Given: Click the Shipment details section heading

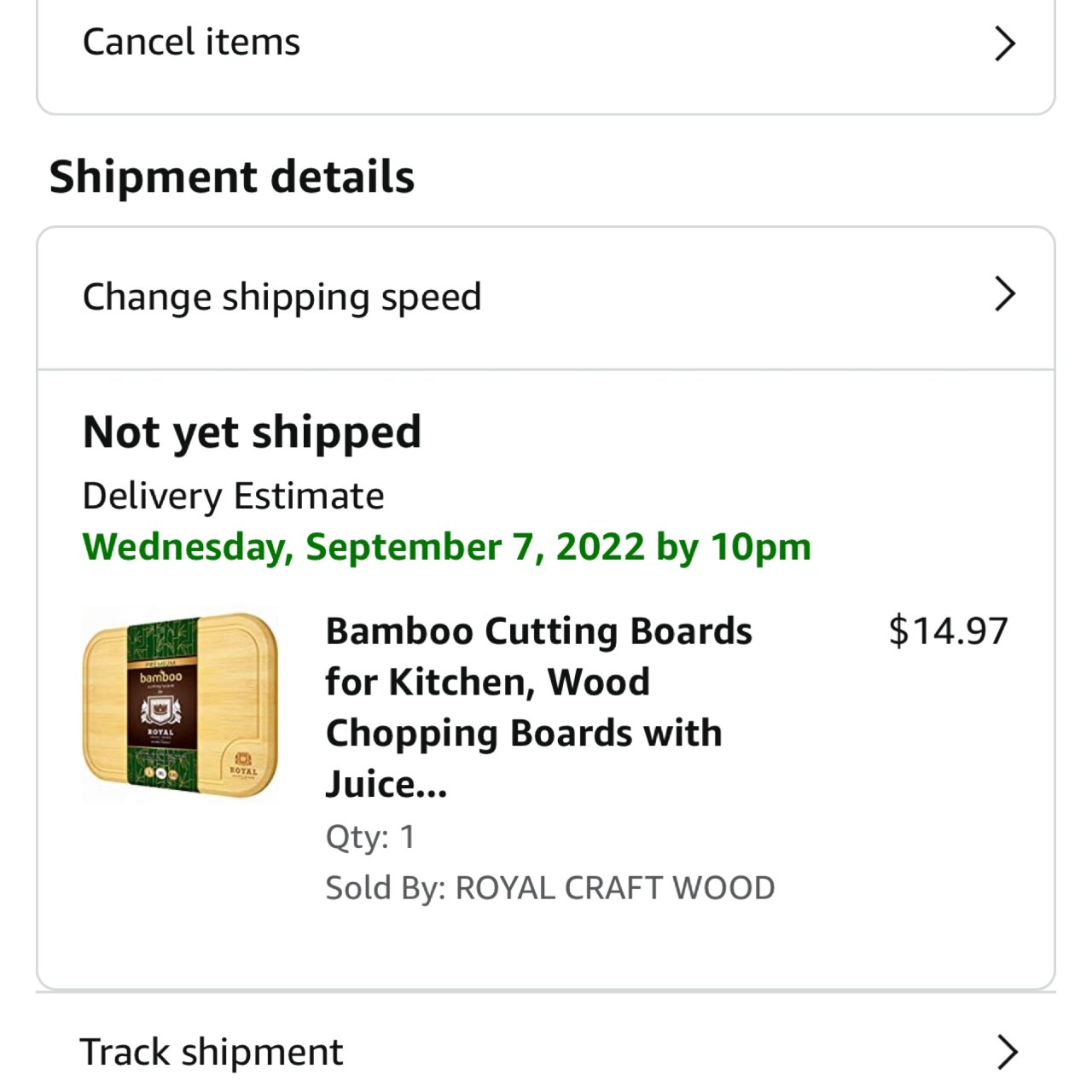Looking at the screenshot, I should [231, 177].
